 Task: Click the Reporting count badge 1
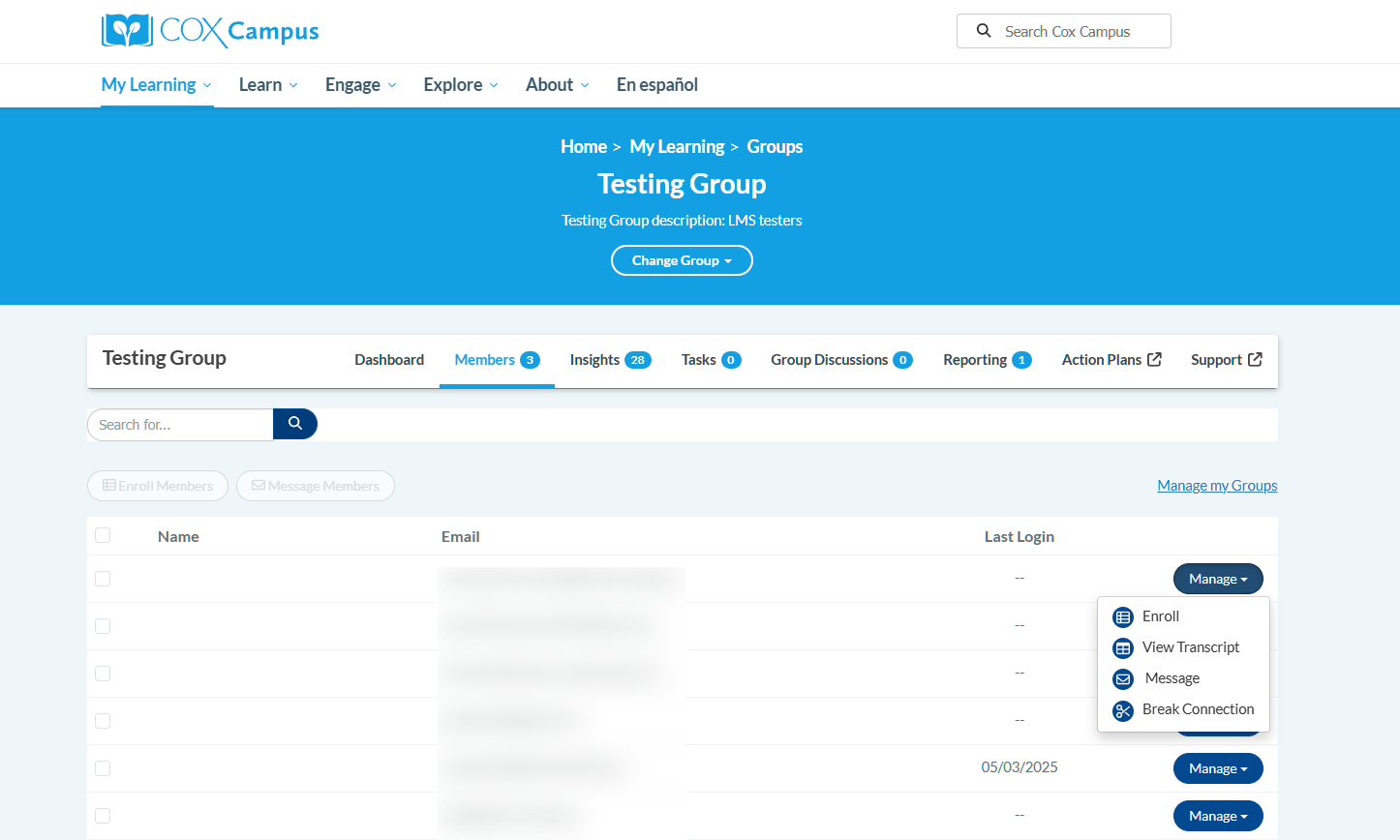1021,360
